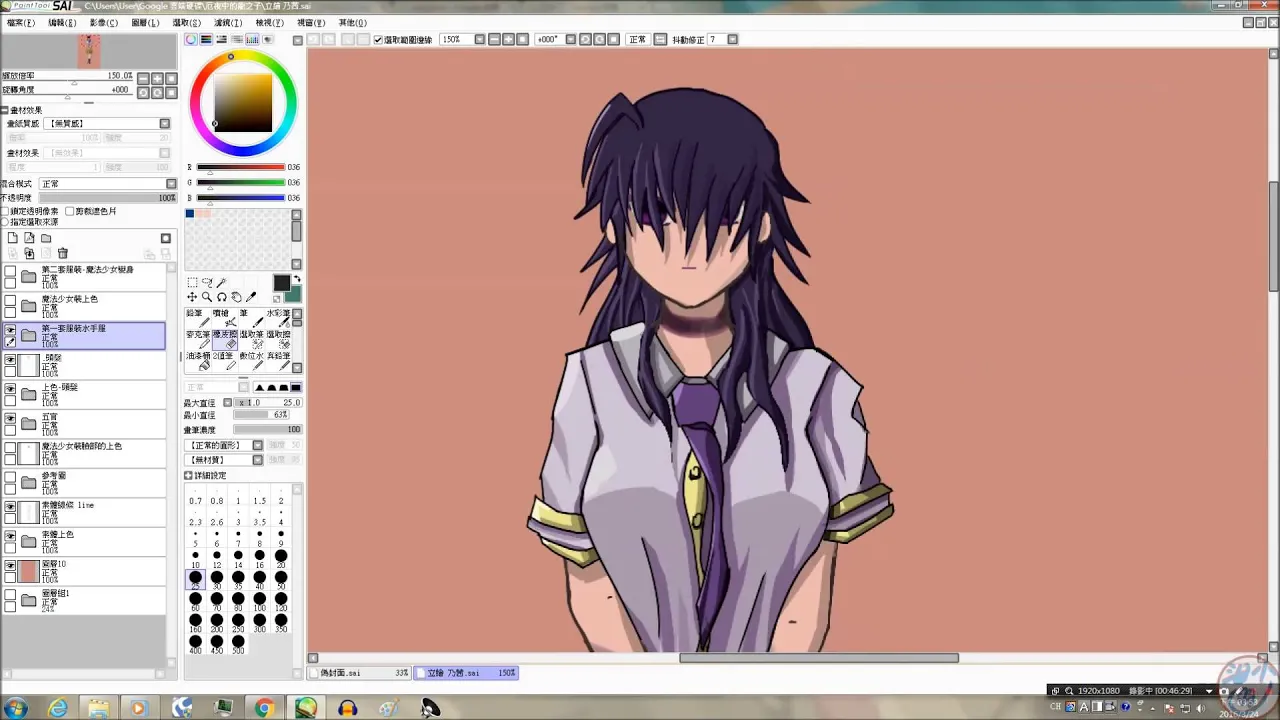This screenshot has width=1280, height=720.
Task: Open the 編輯 Edit menu
Action: pos(62,23)
